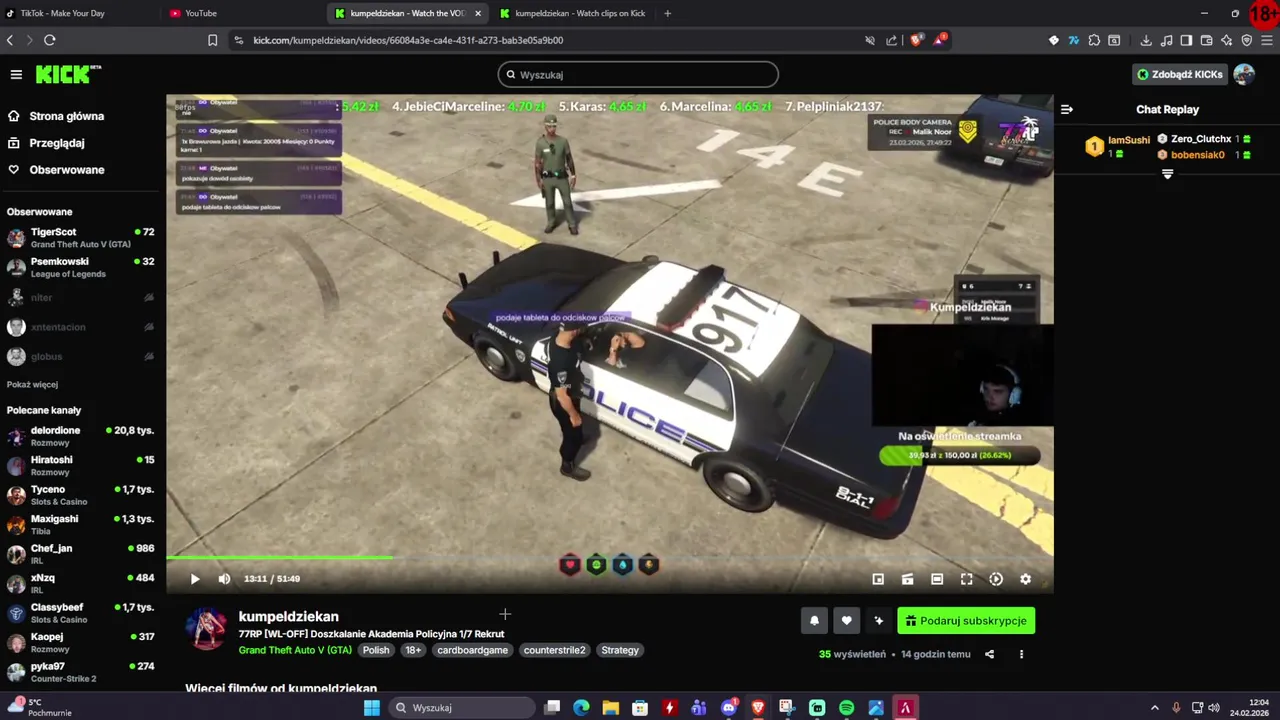Image resolution: width=1280 pixels, height=720 pixels.
Task: Open a new browser tab
Action: coord(667,13)
